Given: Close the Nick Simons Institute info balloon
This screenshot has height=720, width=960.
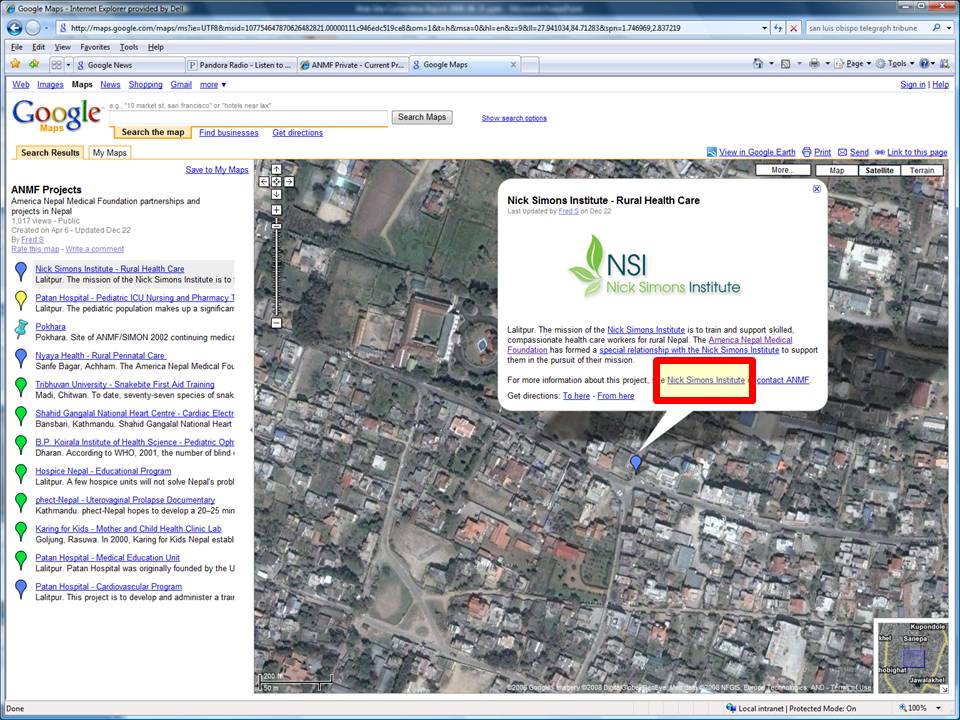Looking at the screenshot, I should pyautogui.click(x=816, y=189).
